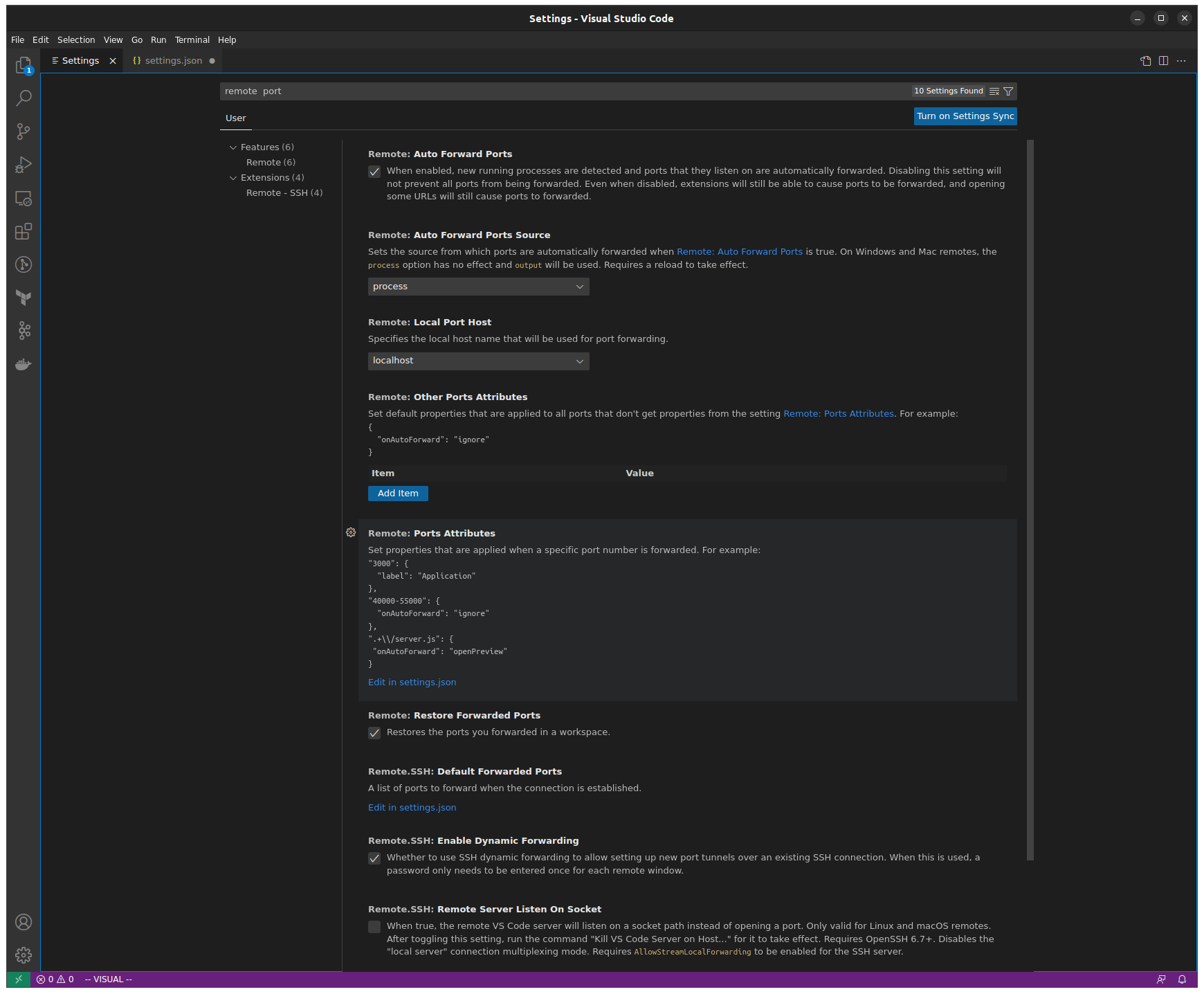The height and width of the screenshot is (994, 1204).
Task: Click inside the settings search field
Action: 484,91
